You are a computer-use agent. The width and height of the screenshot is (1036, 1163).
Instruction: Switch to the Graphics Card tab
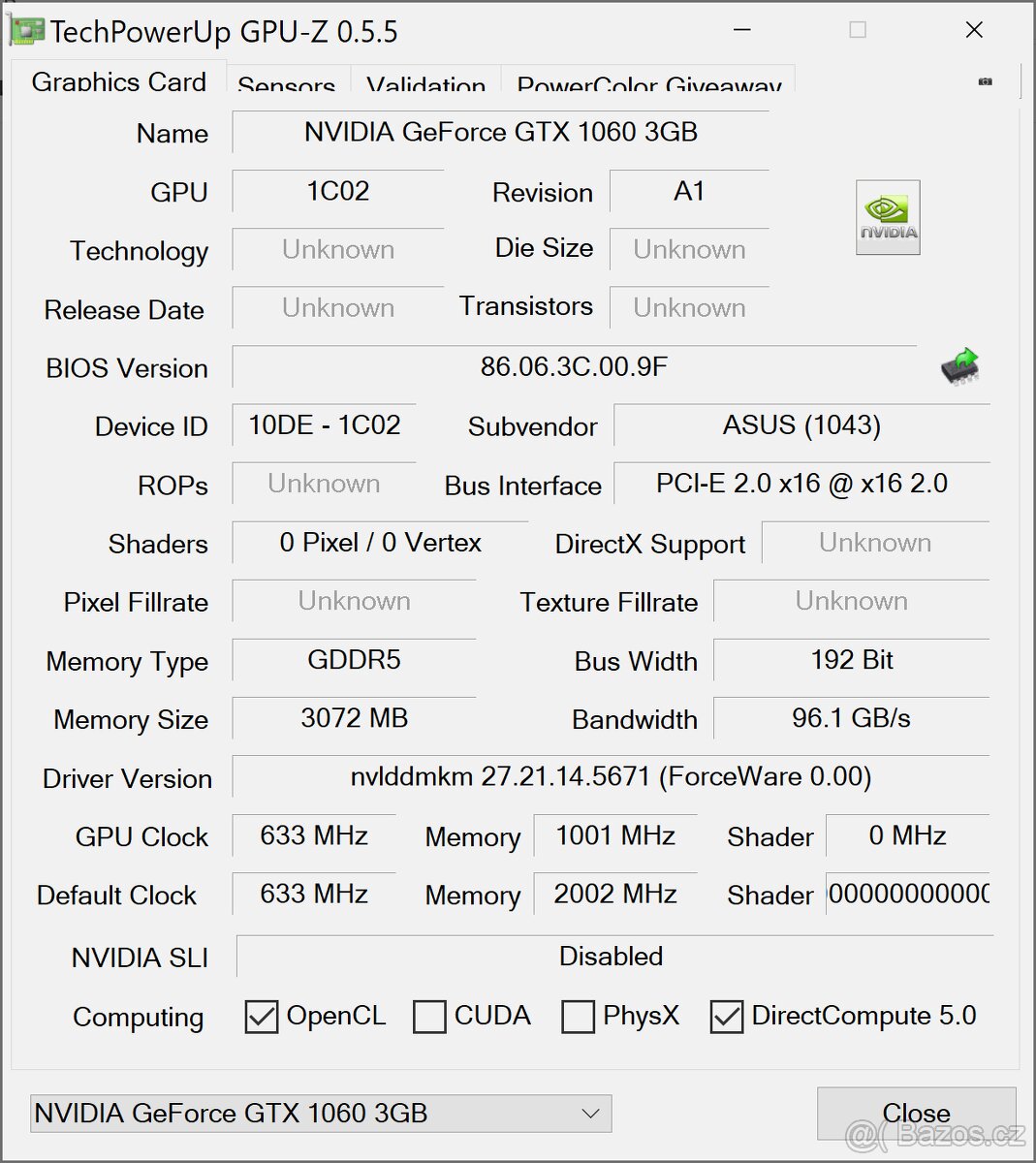point(118,79)
